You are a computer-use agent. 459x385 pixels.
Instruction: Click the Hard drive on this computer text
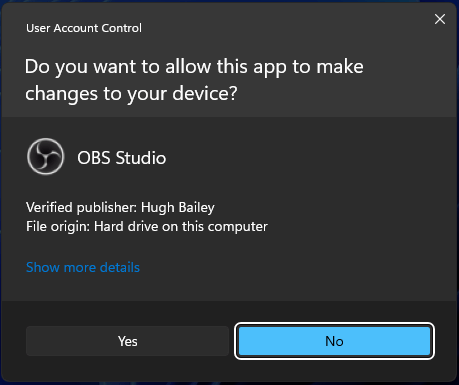pyautogui.click(x=181, y=227)
